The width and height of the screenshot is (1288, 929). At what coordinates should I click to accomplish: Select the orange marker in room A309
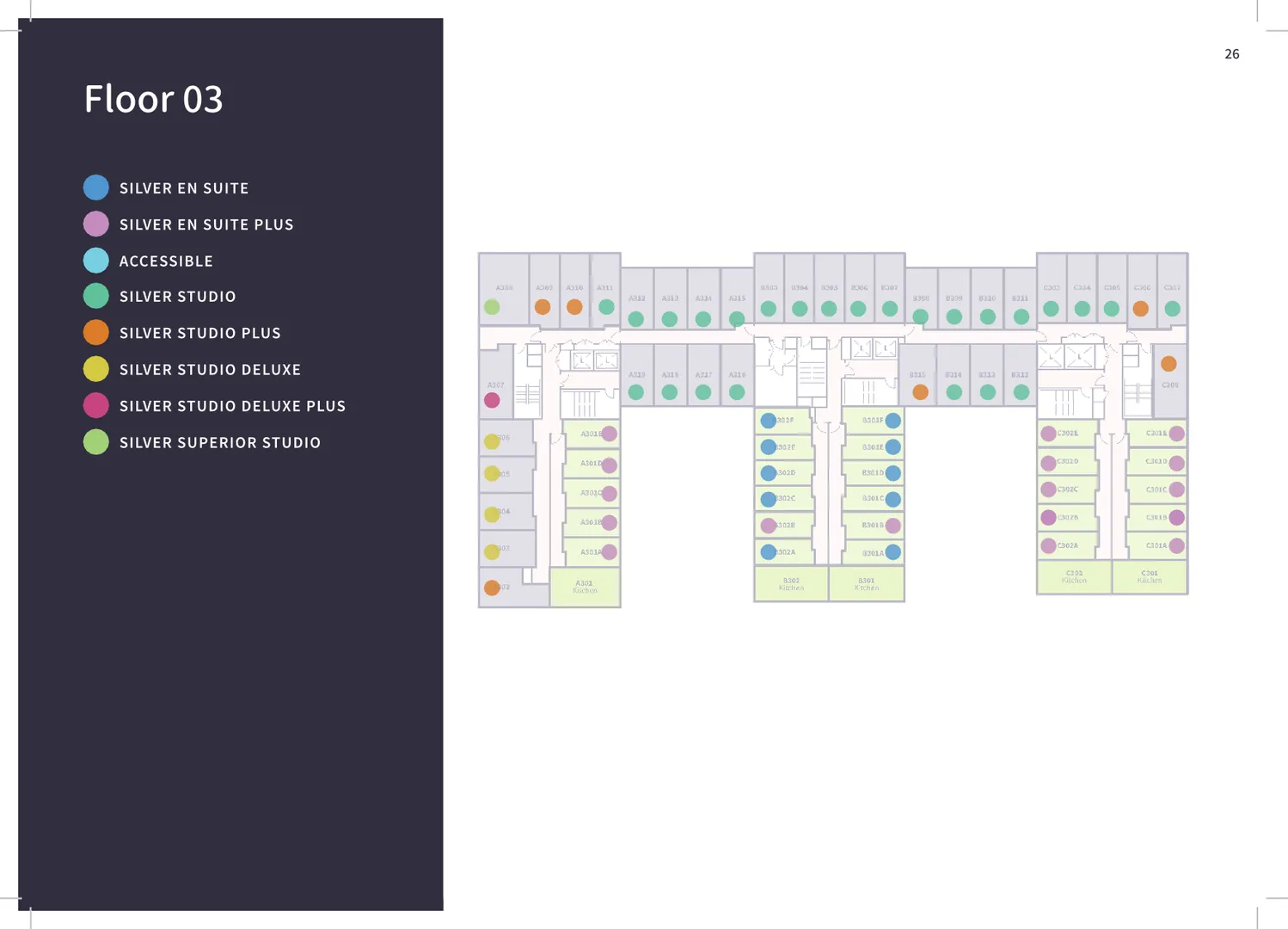543,307
